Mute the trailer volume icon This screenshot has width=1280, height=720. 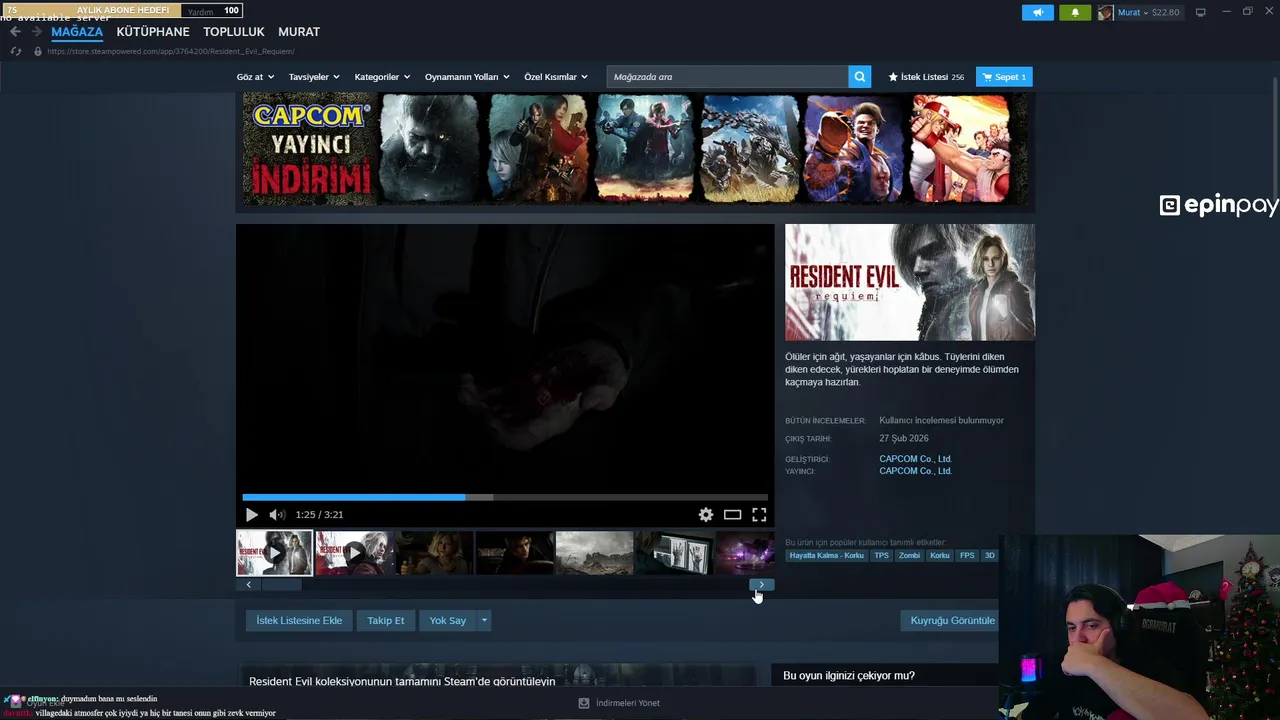[x=277, y=515]
